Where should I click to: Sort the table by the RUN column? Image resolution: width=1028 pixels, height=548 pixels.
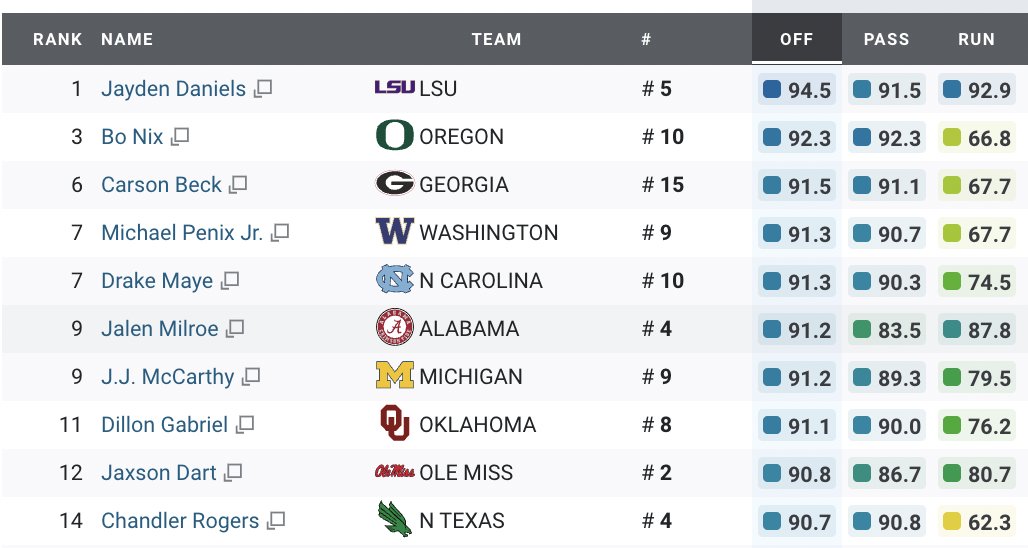click(976, 39)
